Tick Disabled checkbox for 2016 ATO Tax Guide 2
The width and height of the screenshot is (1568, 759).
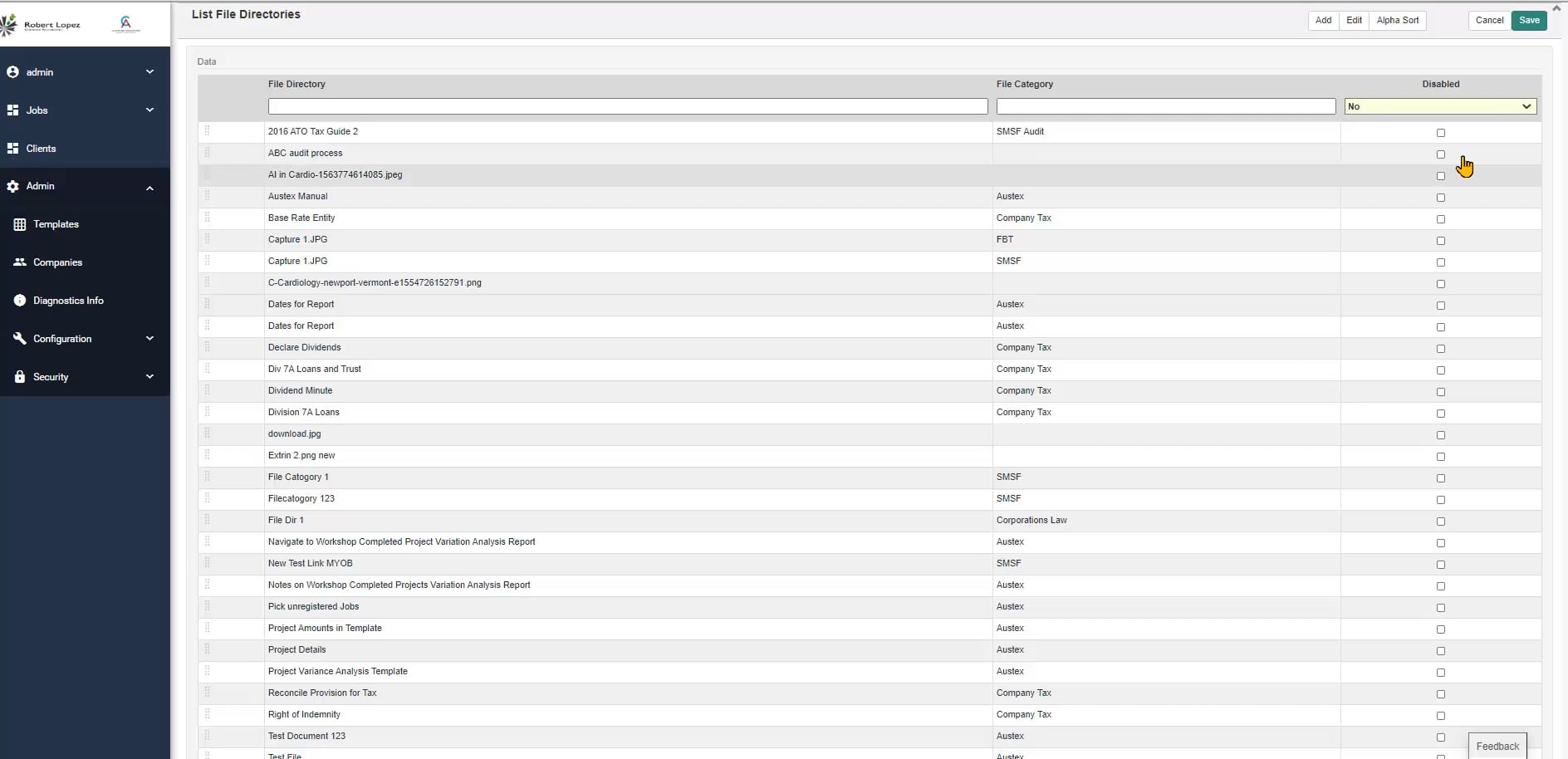click(x=1441, y=133)
